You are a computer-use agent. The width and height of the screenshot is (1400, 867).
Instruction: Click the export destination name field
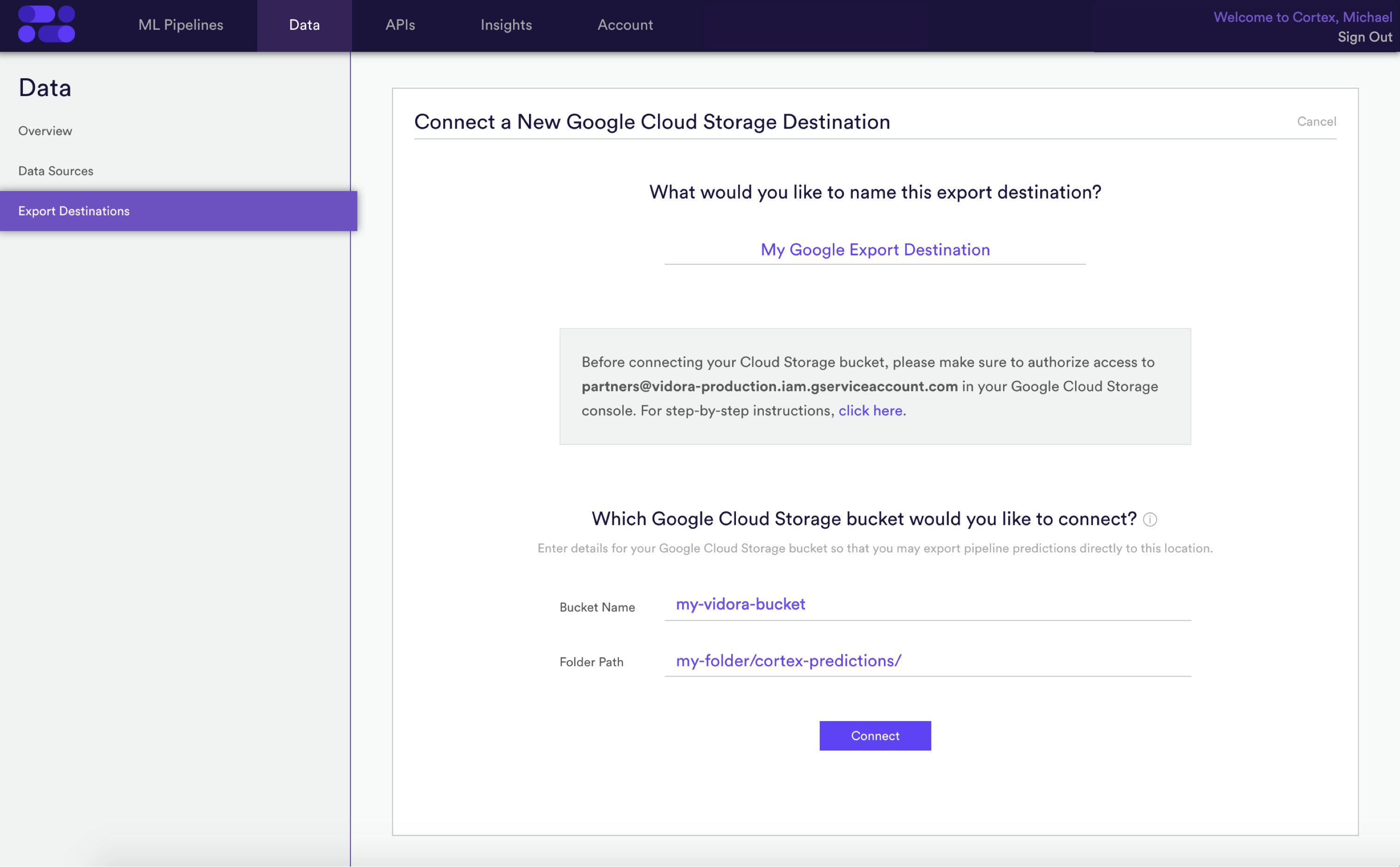pos(874,250)
